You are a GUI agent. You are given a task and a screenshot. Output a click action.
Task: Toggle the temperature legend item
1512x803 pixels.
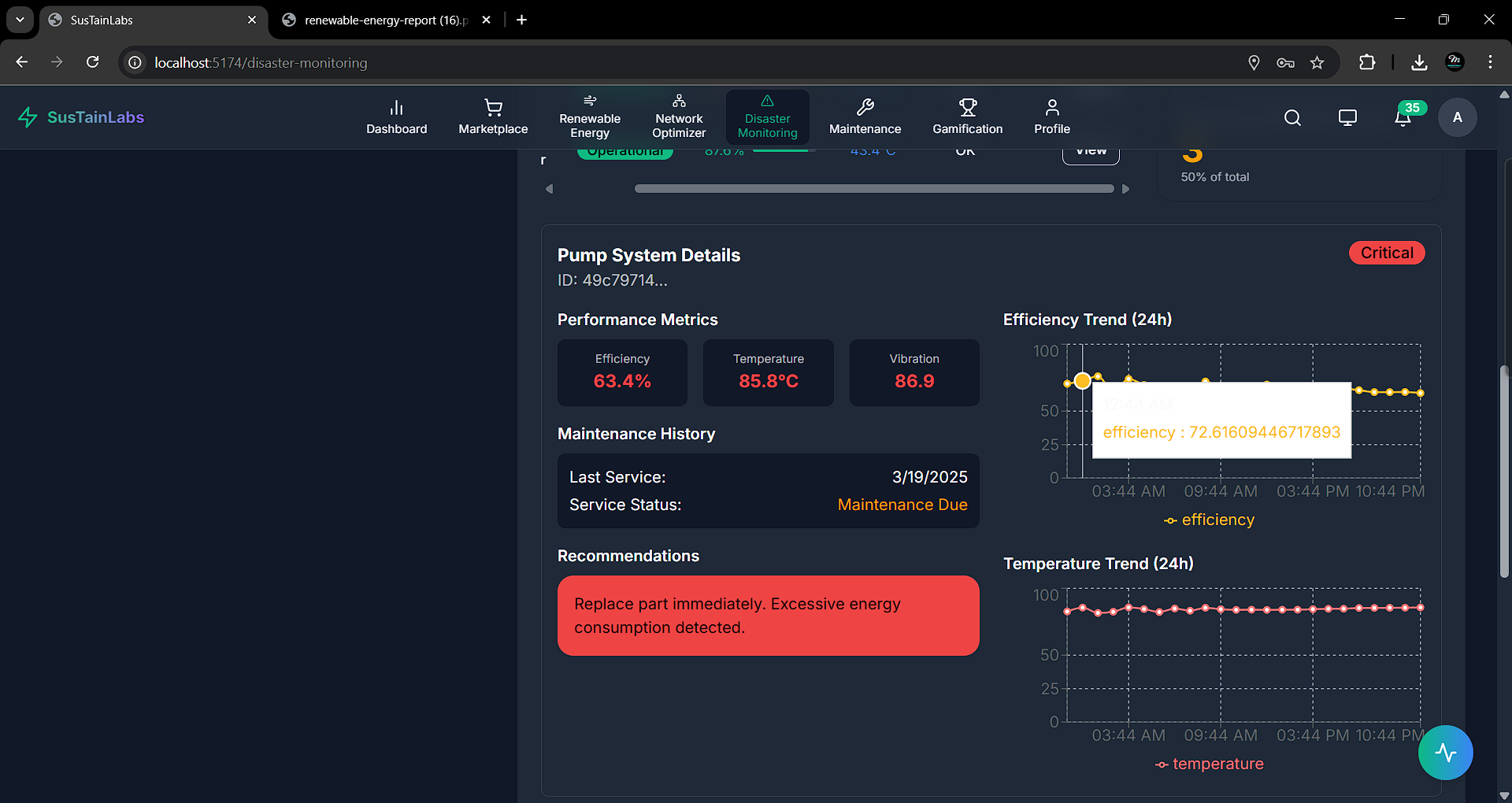(x=1210, y=764)
